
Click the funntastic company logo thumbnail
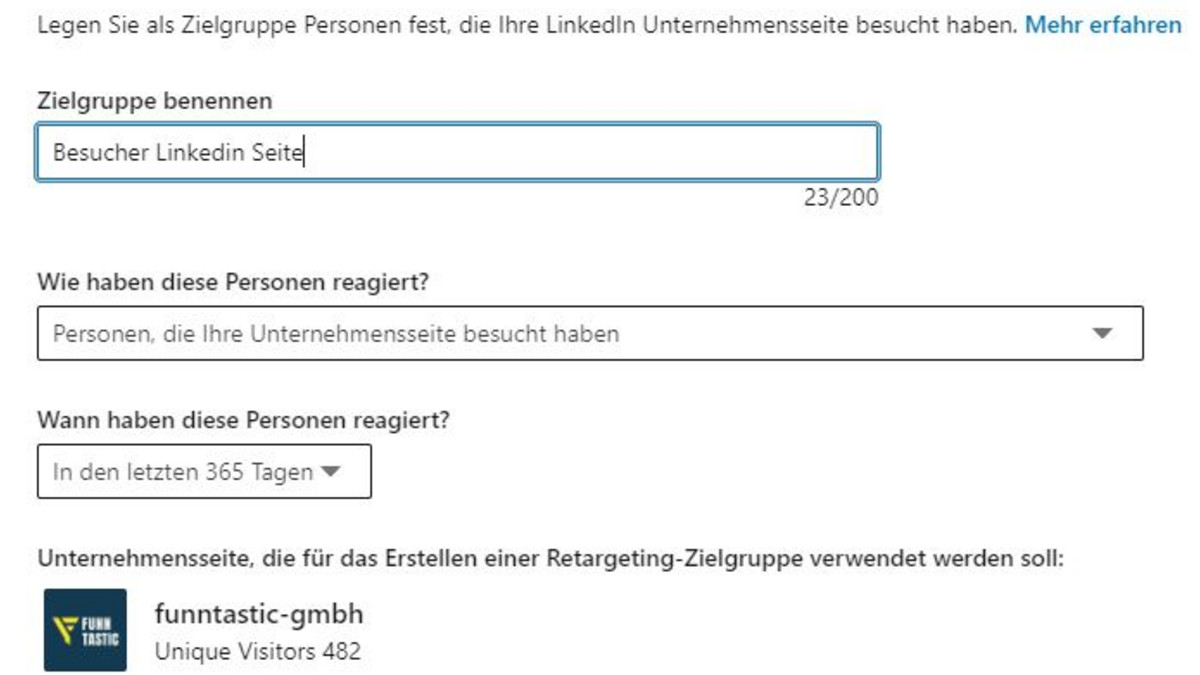[85, 630]
